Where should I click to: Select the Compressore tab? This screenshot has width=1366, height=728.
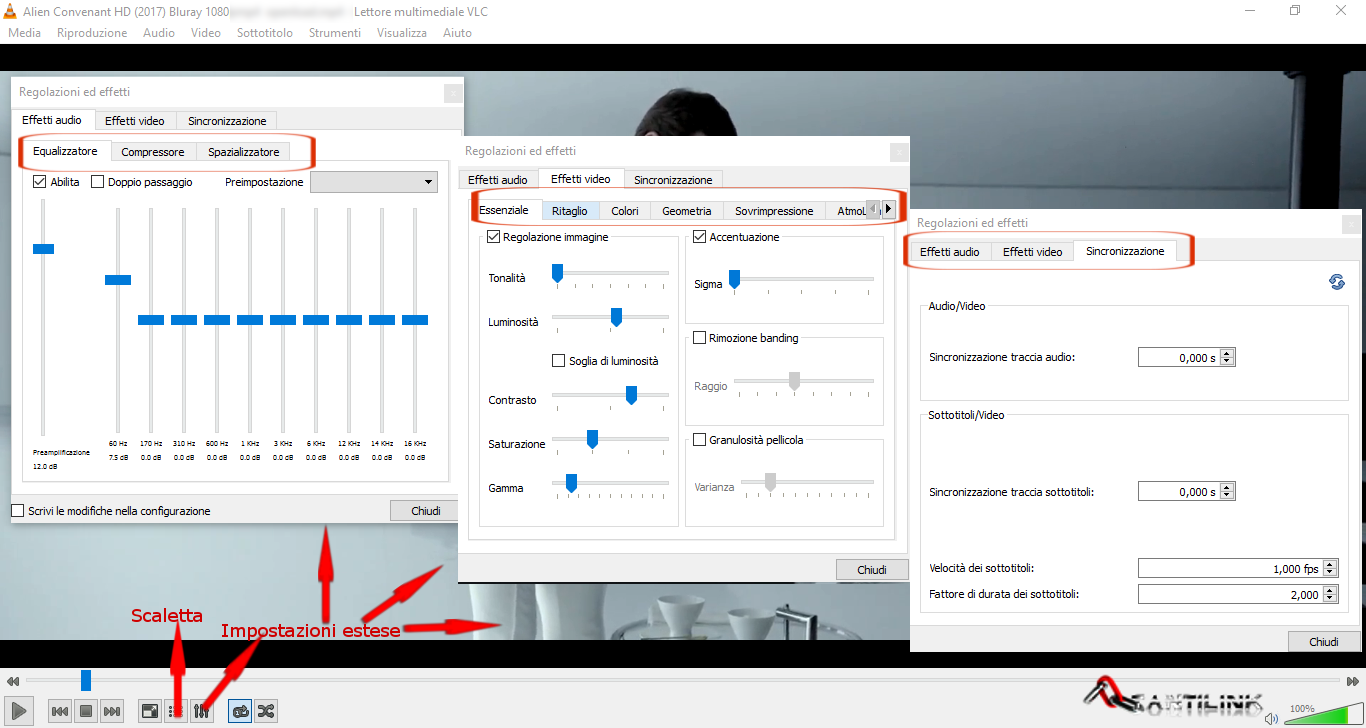153,152
